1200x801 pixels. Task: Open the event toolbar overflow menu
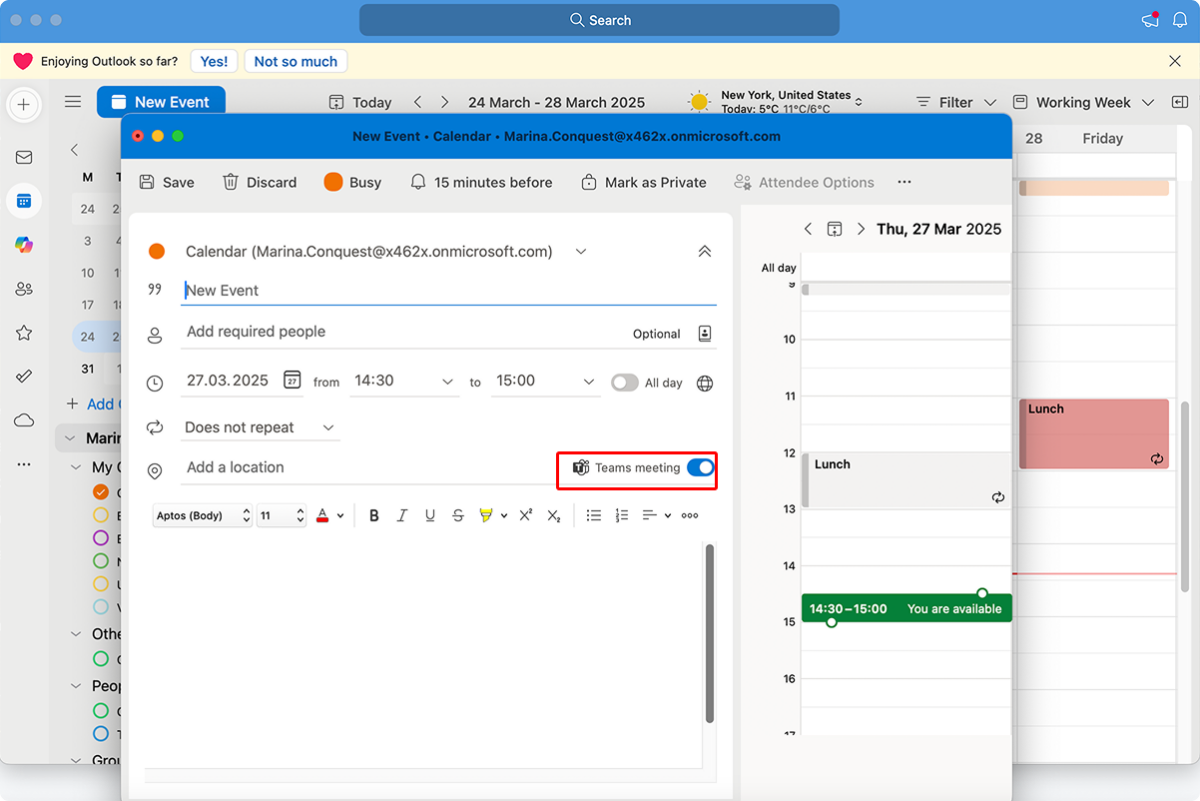click(x=905, y=182)
